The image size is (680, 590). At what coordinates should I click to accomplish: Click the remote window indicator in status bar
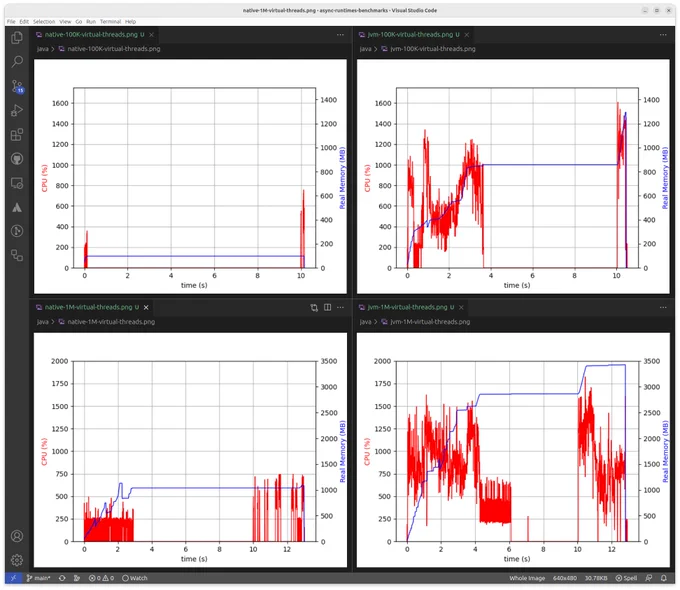13,578
